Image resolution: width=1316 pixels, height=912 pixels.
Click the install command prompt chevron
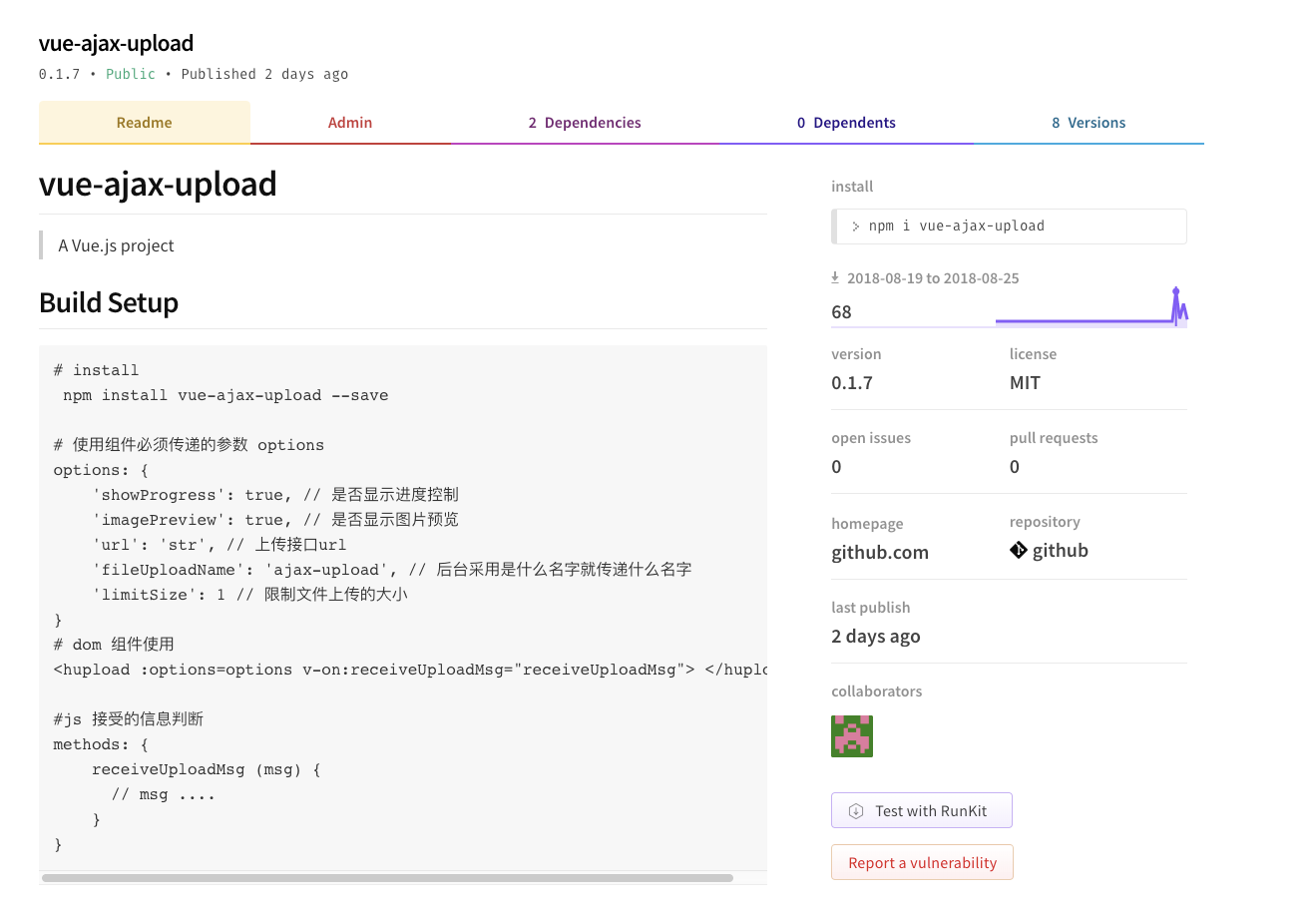click(856, 227)
